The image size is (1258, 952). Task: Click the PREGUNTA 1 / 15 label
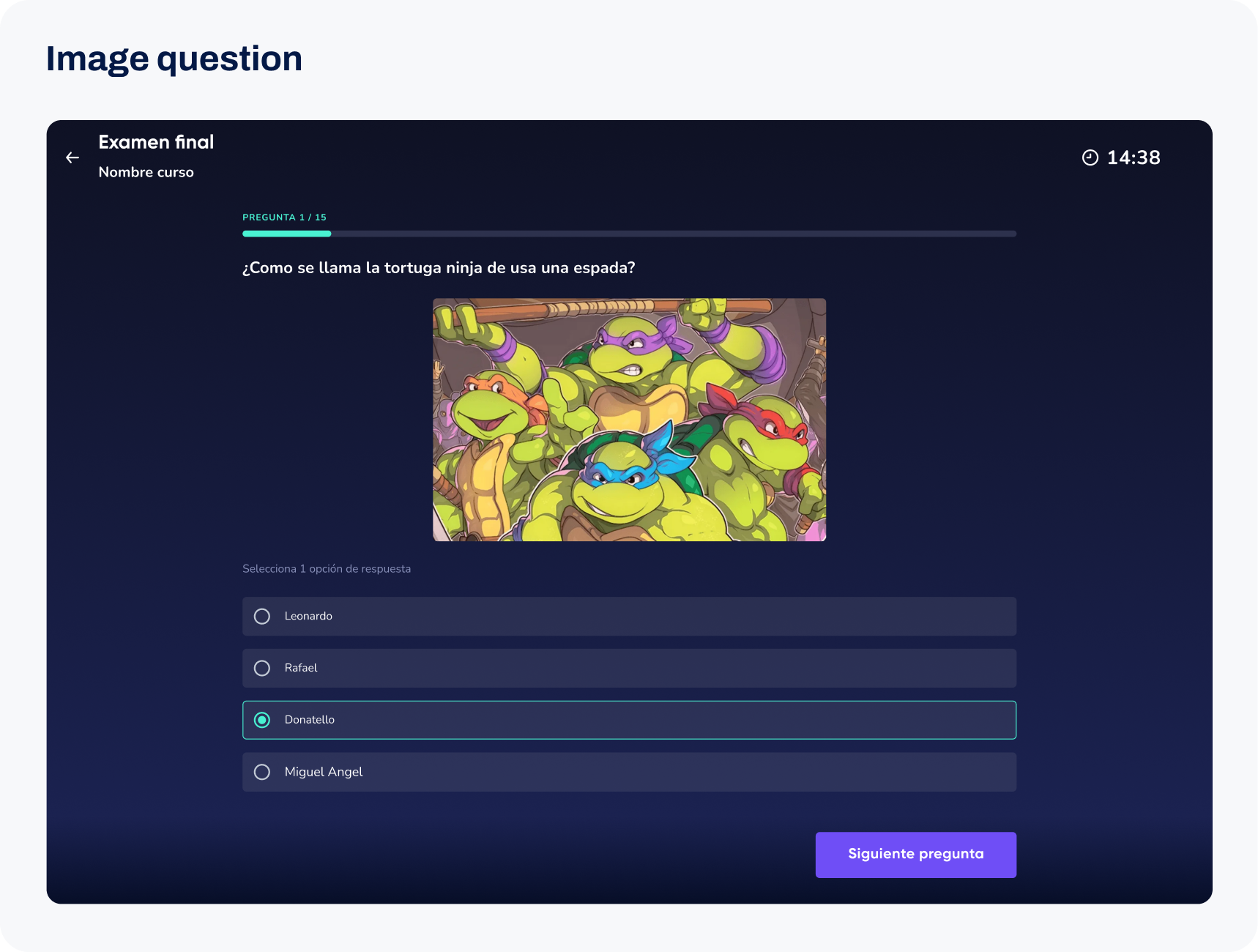(285, 217)
